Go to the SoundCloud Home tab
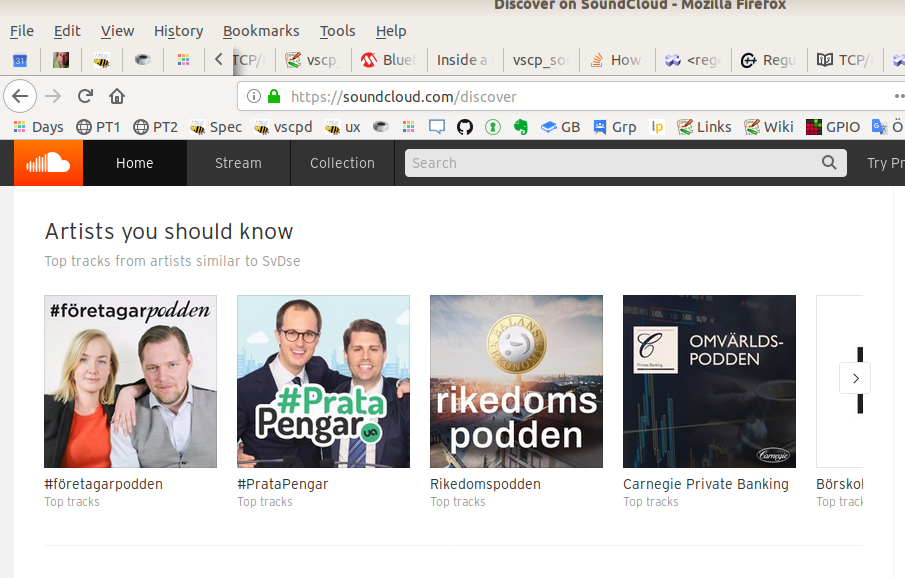905x578 pixels. (x=134, y=163)
